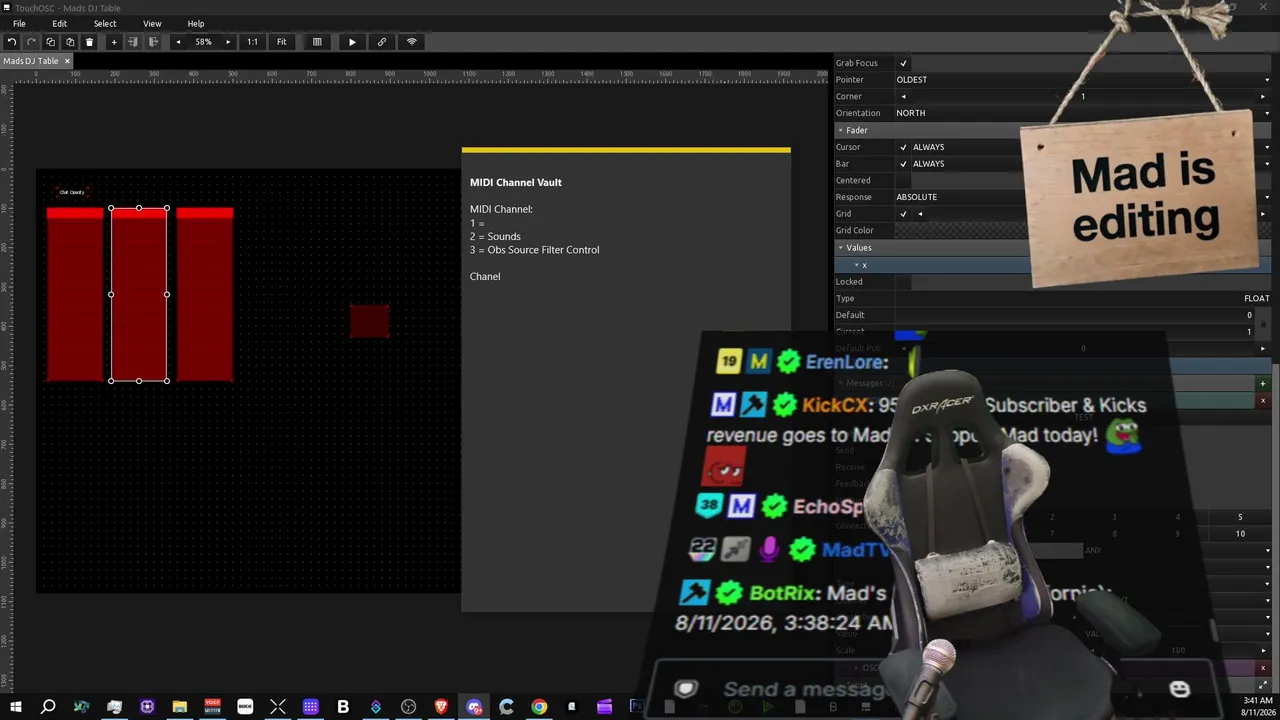Click the 58% zoom value field

203,42
